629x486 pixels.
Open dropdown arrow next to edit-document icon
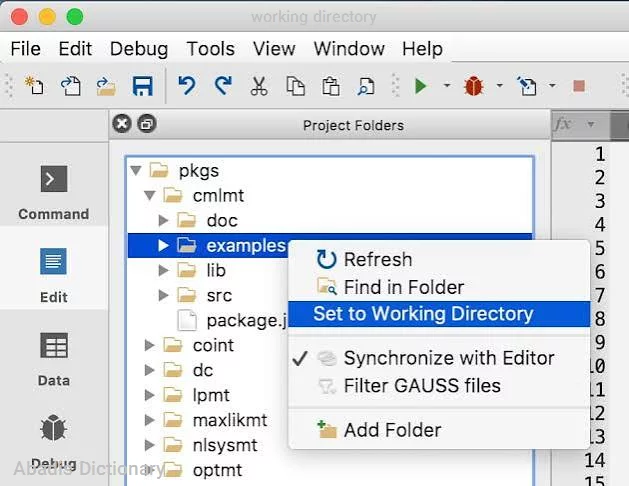click(552, 85)
